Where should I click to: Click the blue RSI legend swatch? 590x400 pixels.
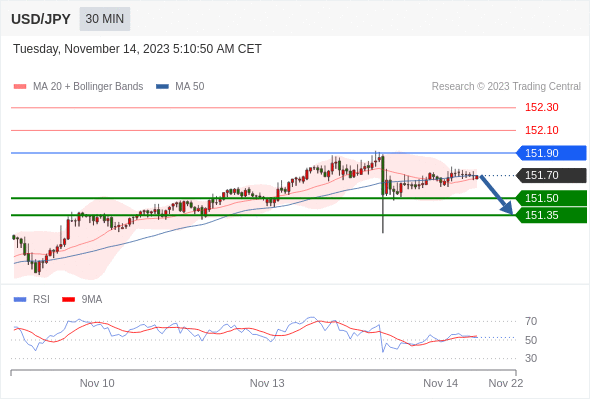pyautogui.click(x=20, y=300)
